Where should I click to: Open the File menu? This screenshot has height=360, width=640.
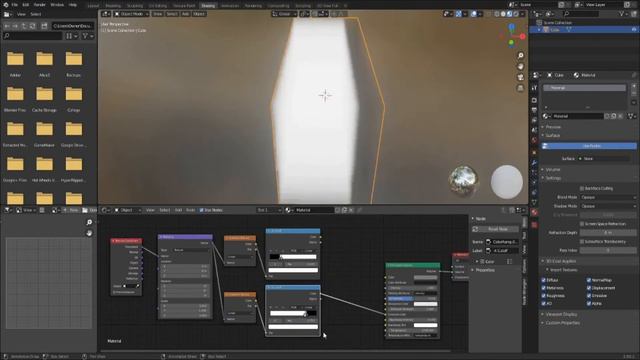click(x=15, y=5)
